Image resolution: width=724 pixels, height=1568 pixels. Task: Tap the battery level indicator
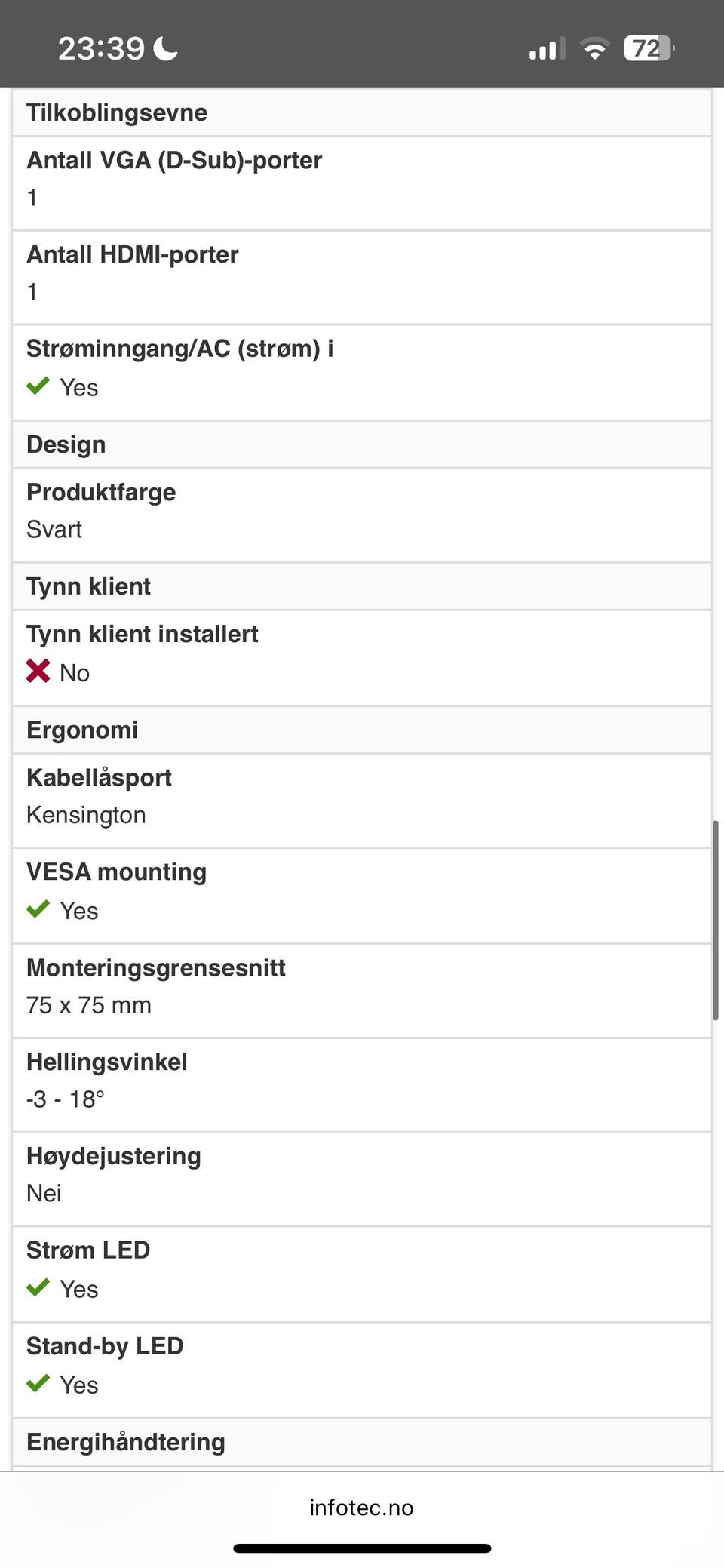(x=648, y=49)
